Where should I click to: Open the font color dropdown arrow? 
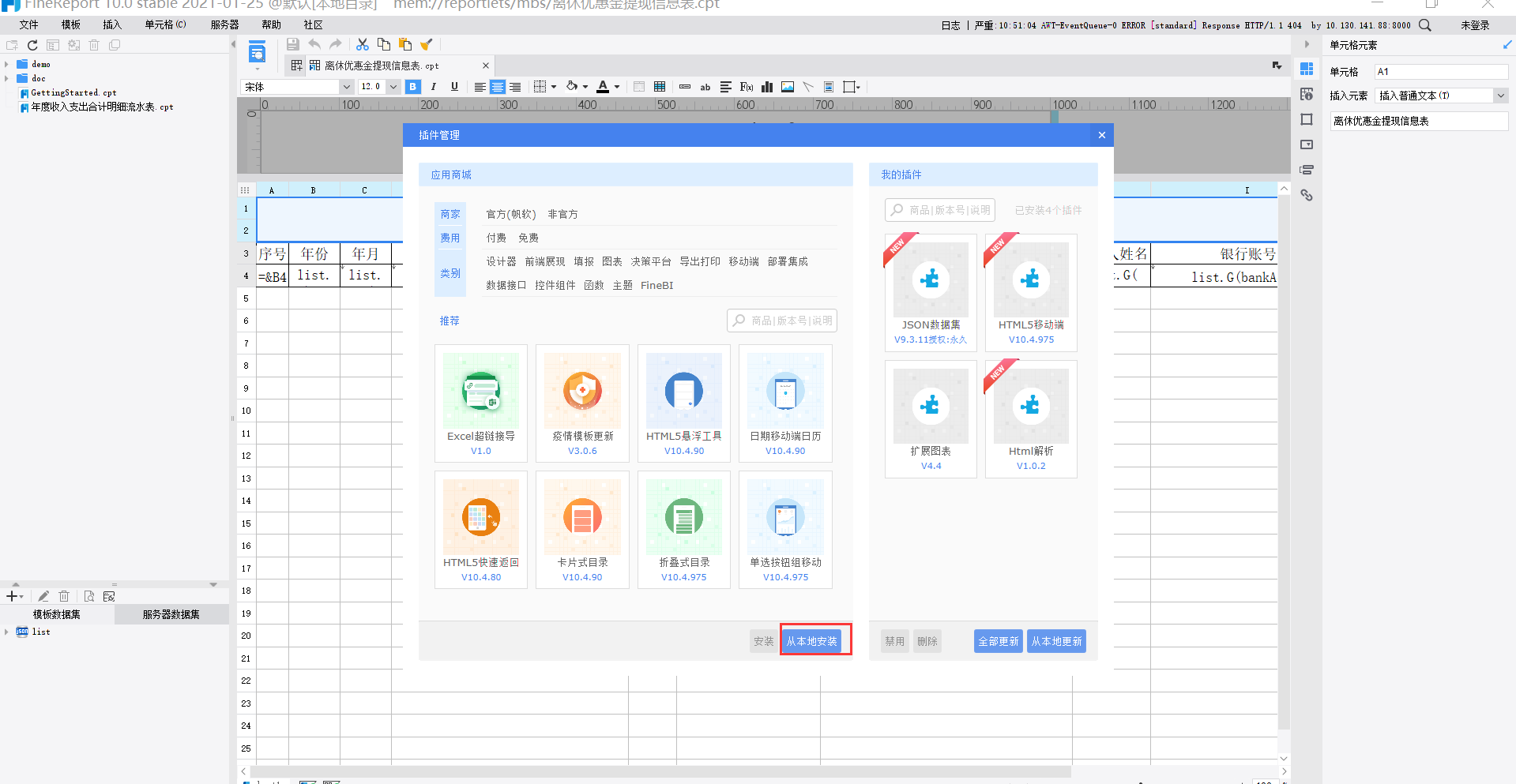tap(617, 87)
